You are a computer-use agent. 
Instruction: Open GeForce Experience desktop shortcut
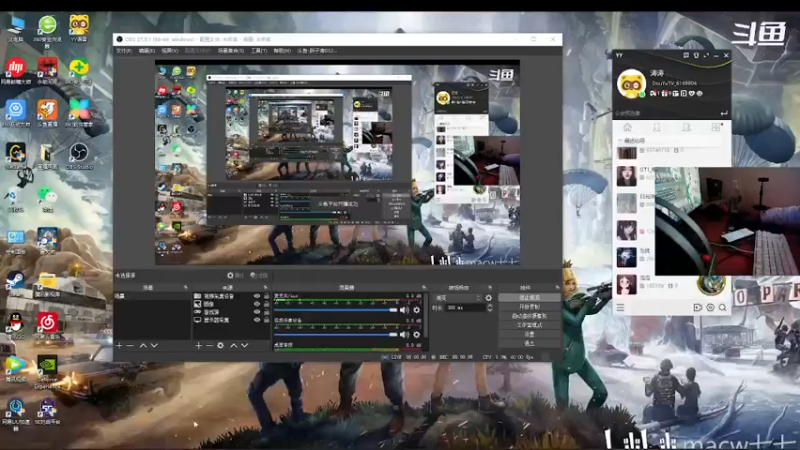47,370
